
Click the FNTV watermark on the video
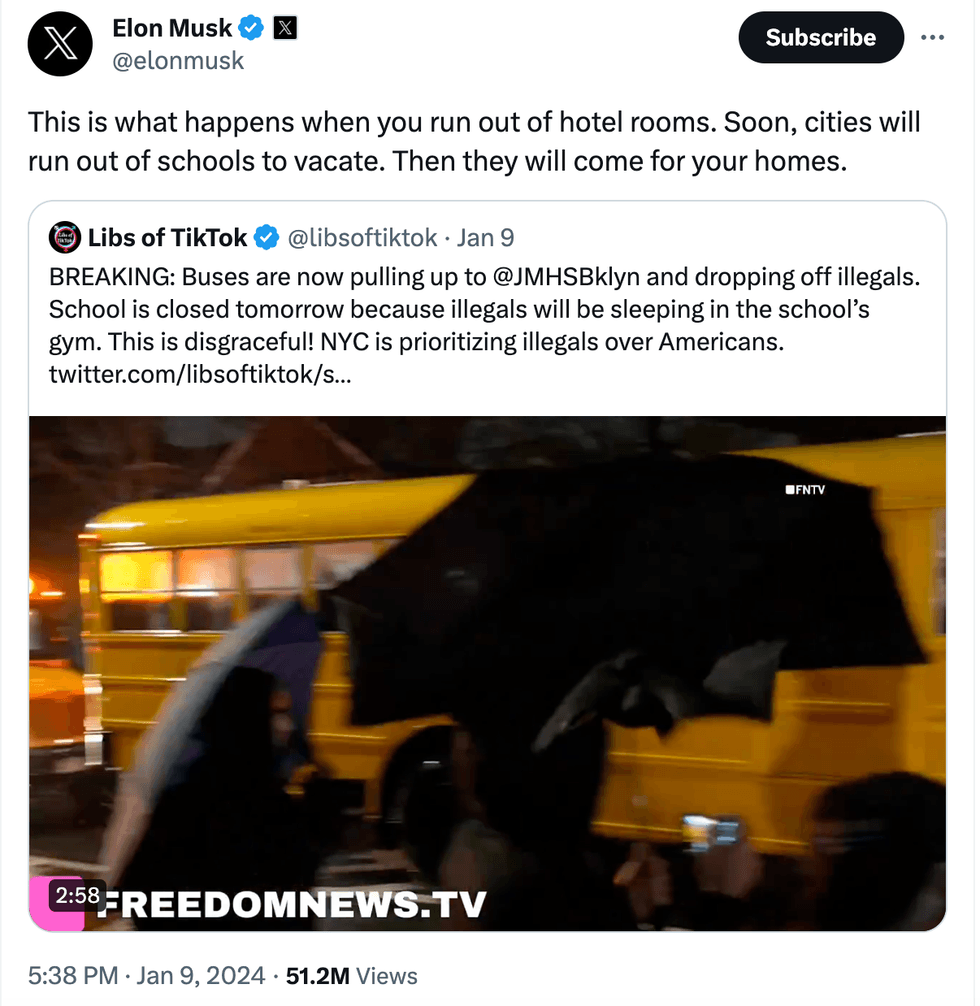tap(805, 490)
